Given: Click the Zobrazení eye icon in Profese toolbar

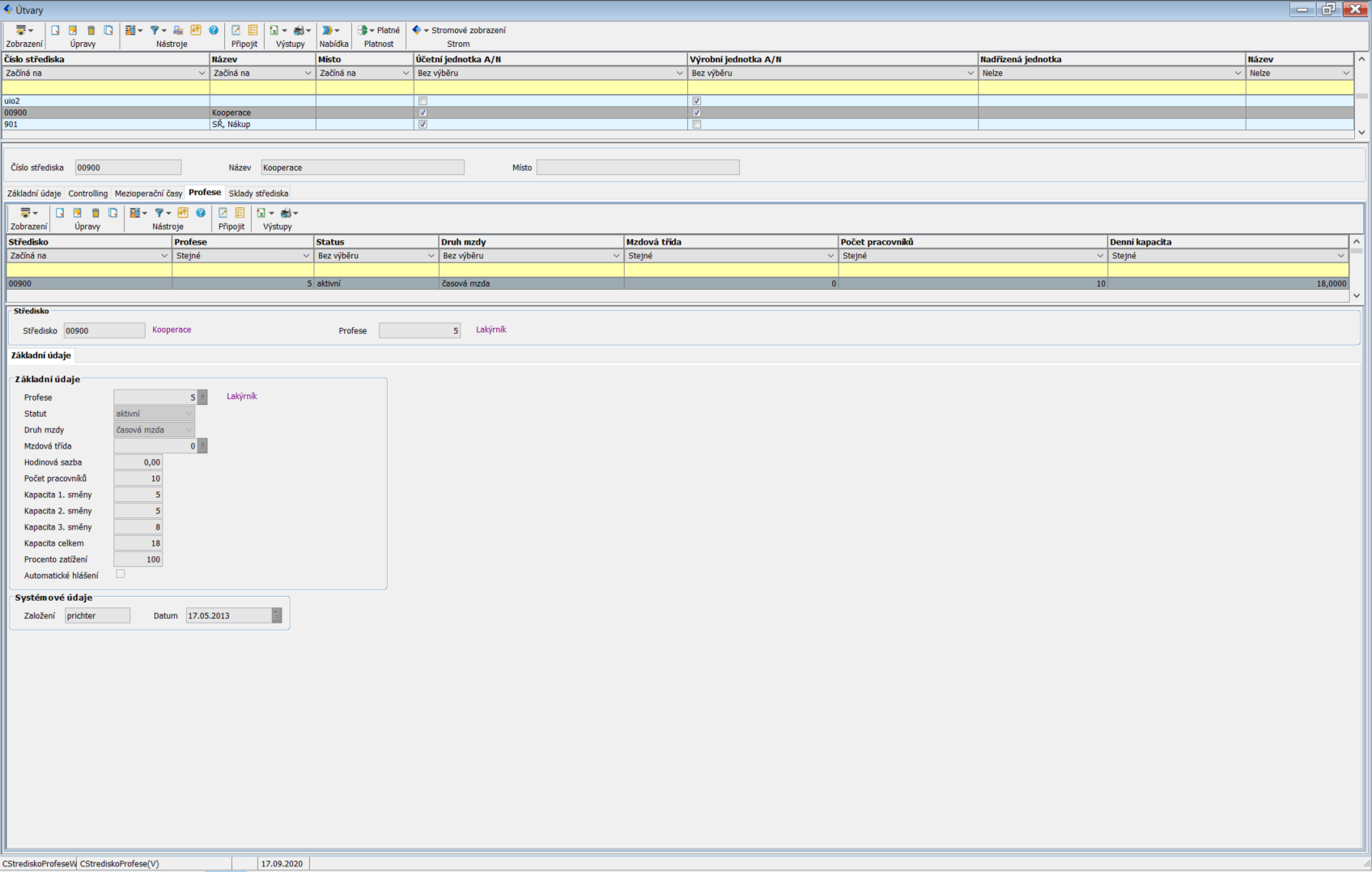Looking at the screenshot, I should [26, 214].
